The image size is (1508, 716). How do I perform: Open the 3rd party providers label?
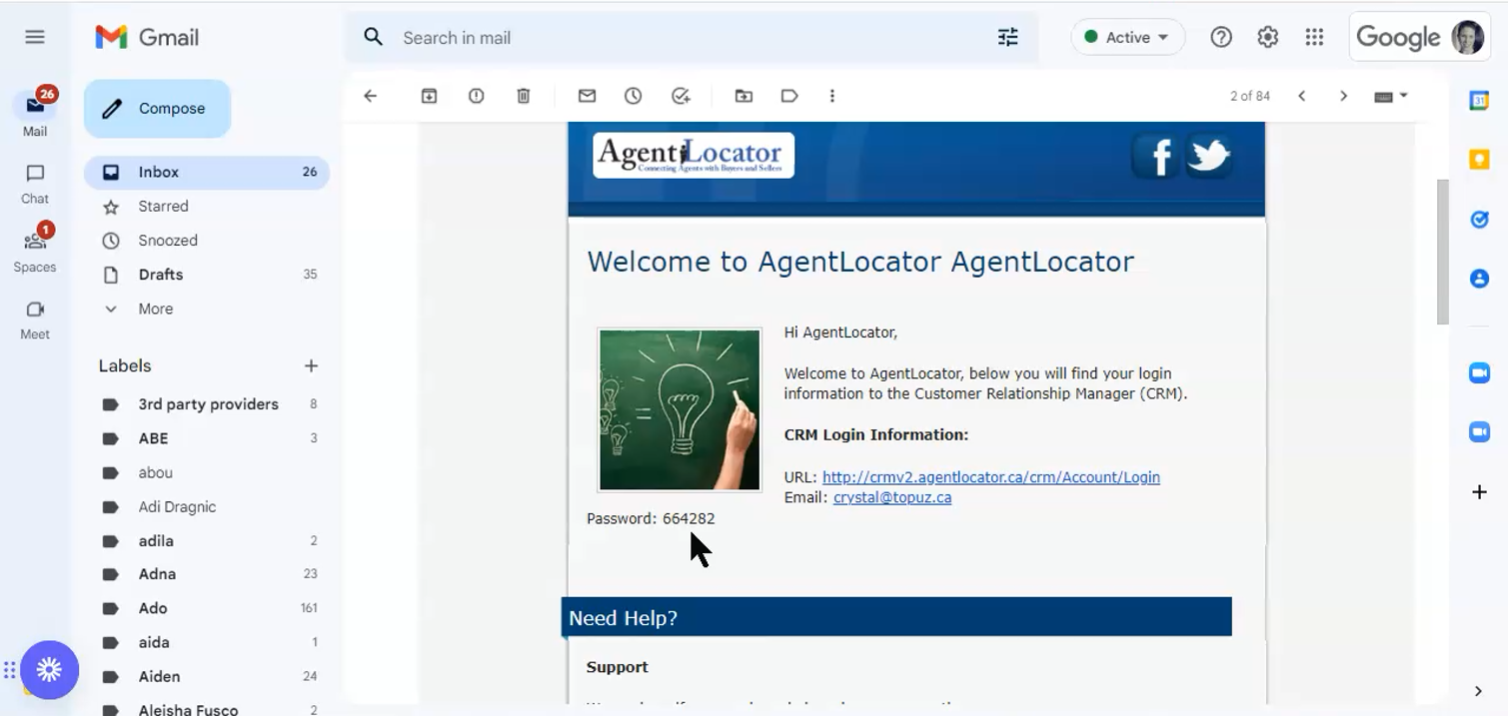pos(207,404)
